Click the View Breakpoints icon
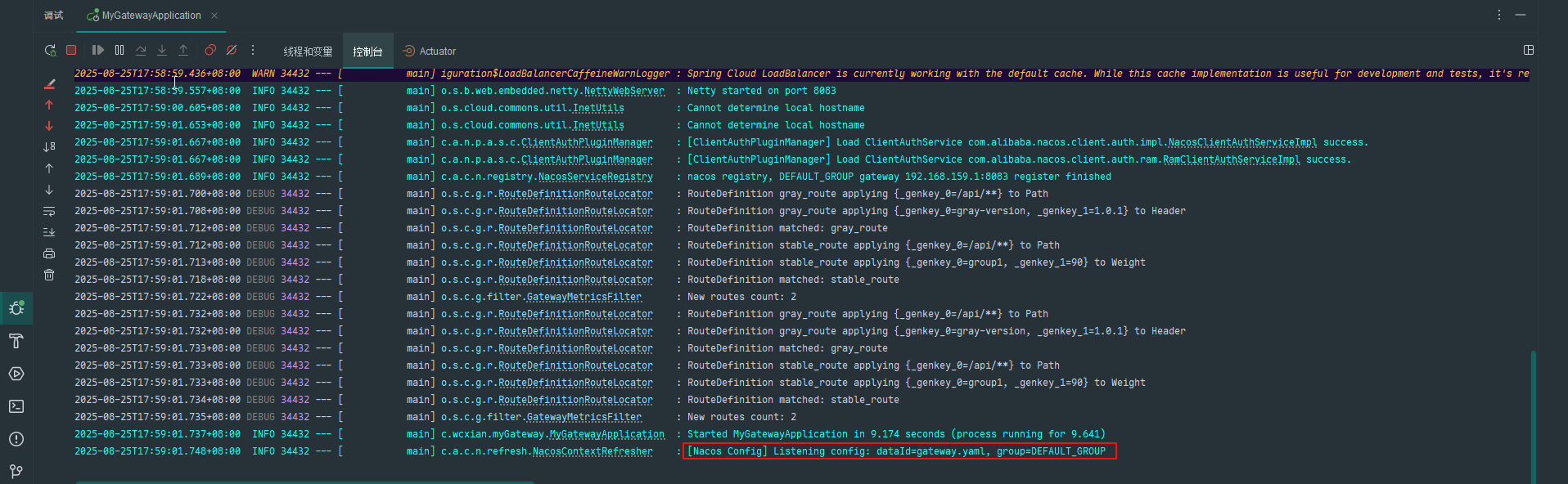 [x=210, y=51]
